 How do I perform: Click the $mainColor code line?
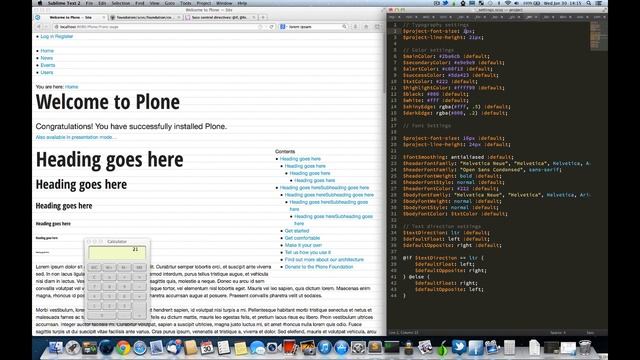[446, 56]
